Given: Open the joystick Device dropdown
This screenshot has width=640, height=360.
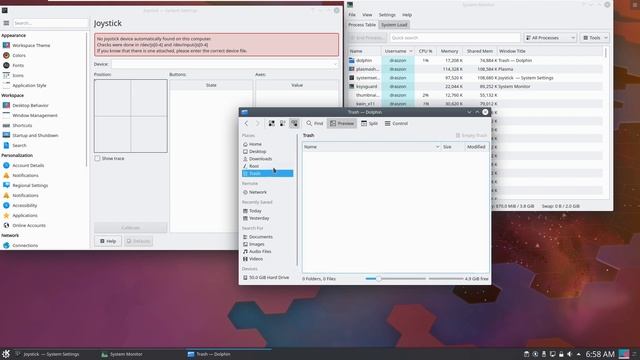Looking at the screenshot, I should [x=225, y=64].
